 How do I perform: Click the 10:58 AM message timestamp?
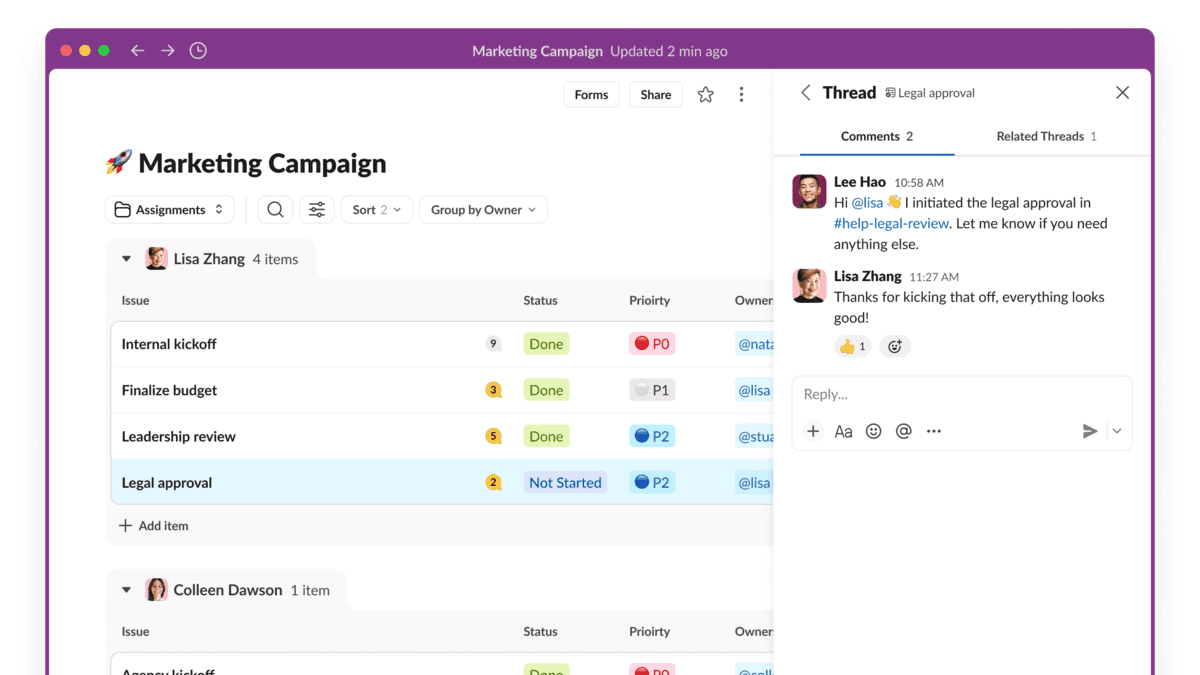pyautogui.click(x=919, y=183)
